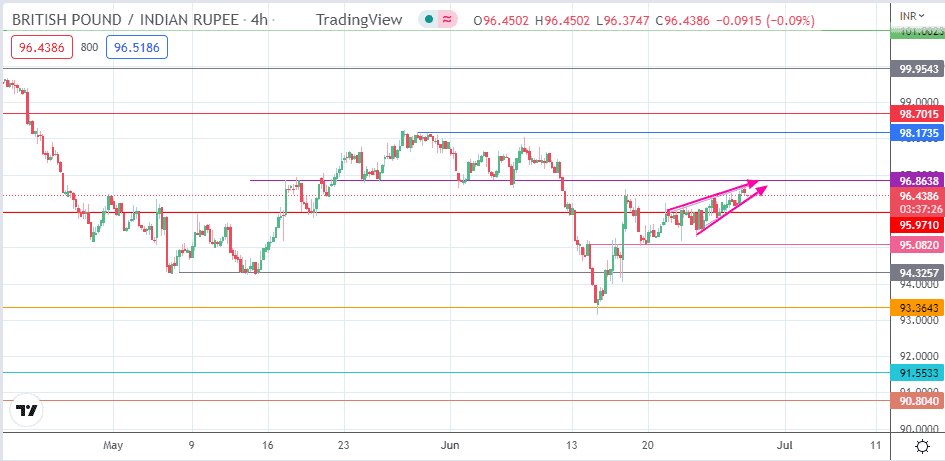The height and width of the screenshot is (461, 945).
Task: Select the red 98.7015 price label
Action: 915,113
